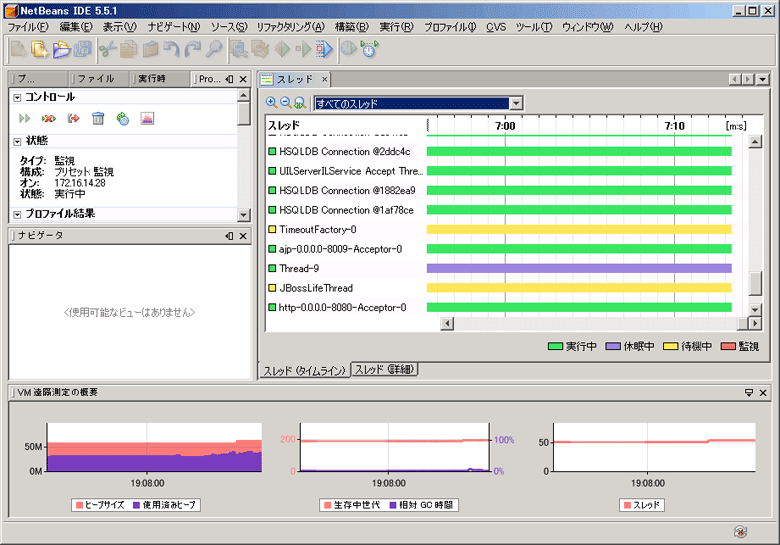The image size is (780, 545).
Task: Click the Reset collected results icon
Action: tap(74, 118)
